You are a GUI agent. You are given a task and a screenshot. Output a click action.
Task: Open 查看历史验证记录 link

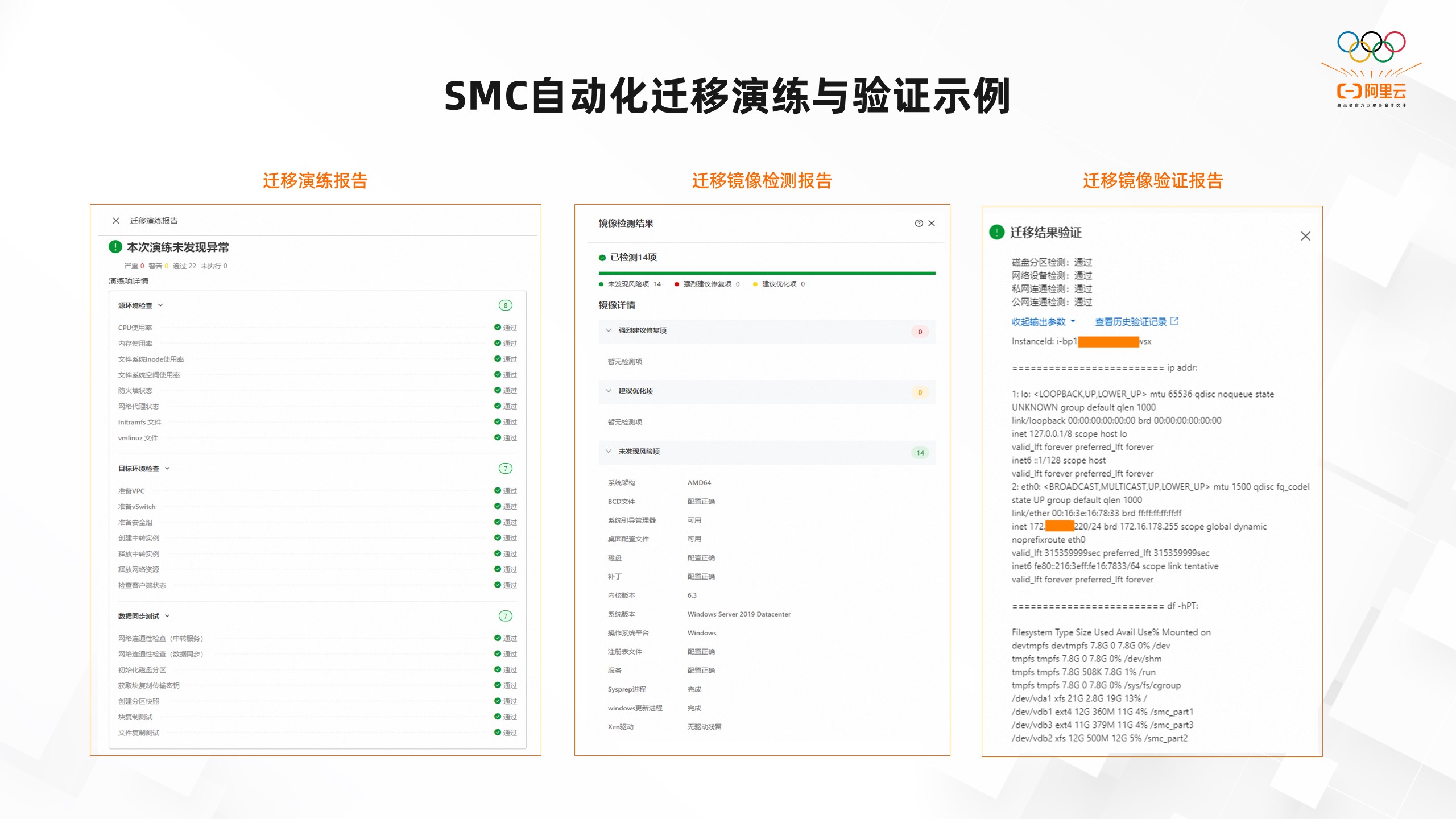[1131, 322]
